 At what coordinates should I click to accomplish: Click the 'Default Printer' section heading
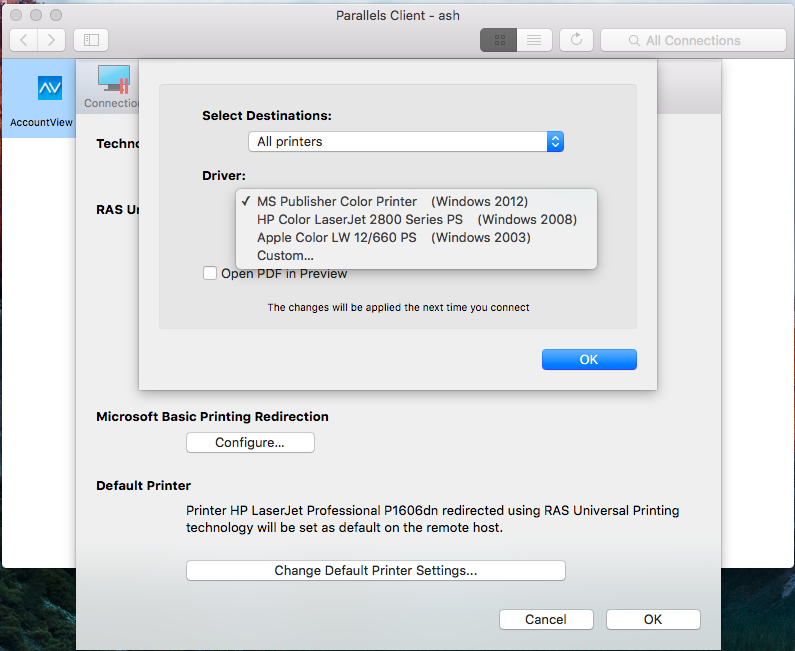tap(143, 486)
